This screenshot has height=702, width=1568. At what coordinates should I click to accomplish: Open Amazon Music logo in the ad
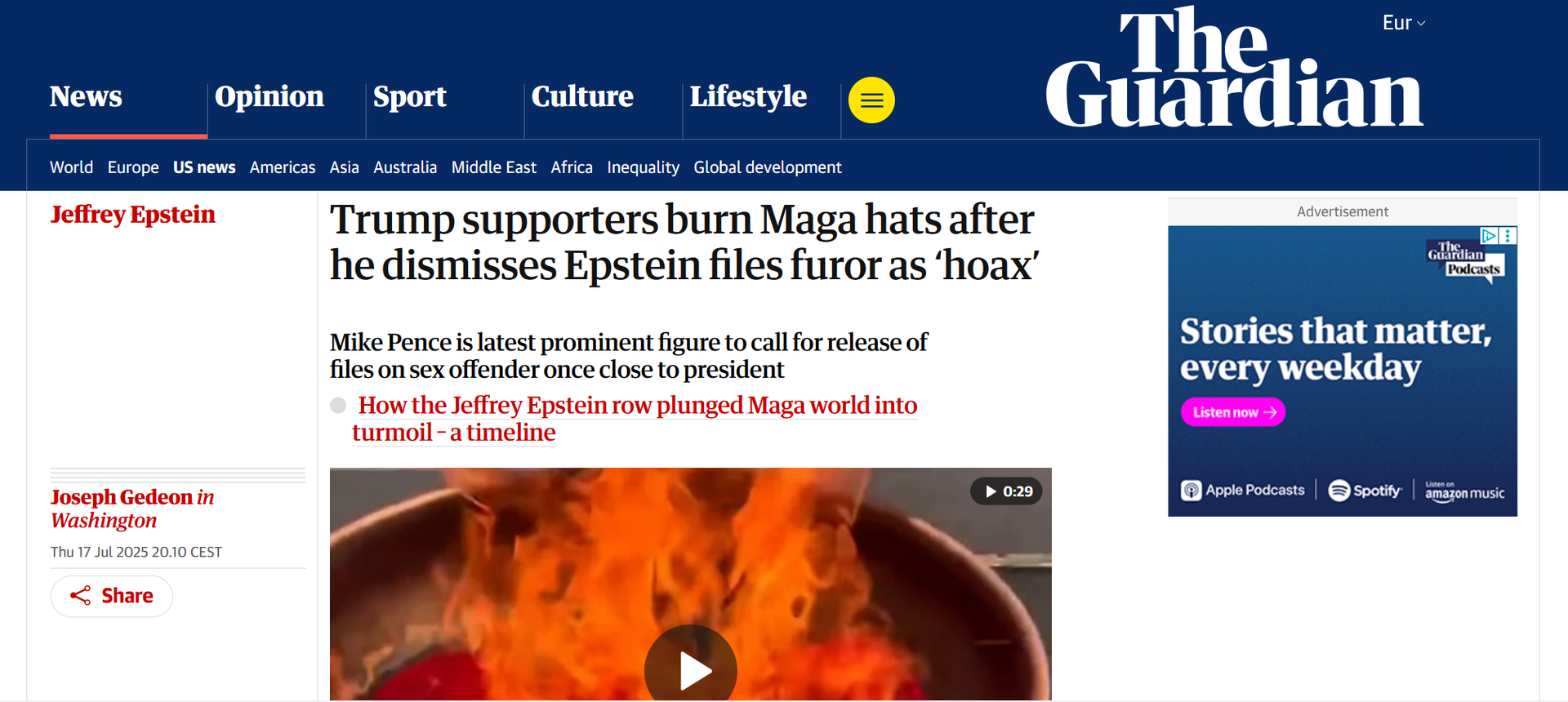(x=1465, y=491)
